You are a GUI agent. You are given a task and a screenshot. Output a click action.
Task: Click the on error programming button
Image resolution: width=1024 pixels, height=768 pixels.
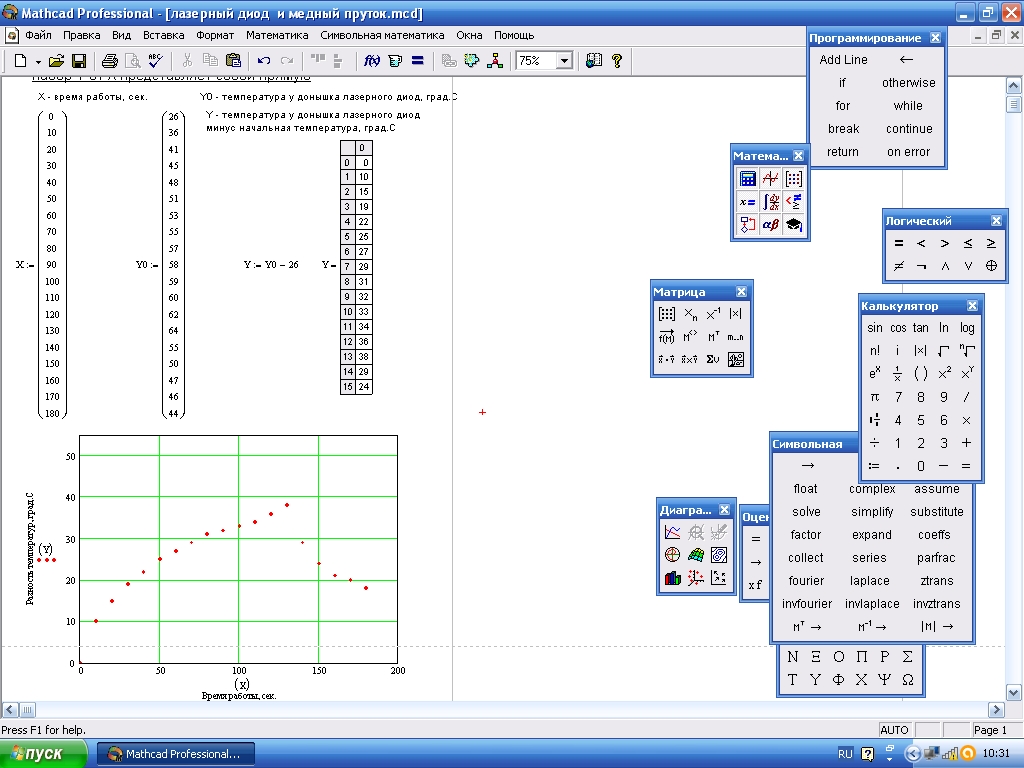(908, 152)
